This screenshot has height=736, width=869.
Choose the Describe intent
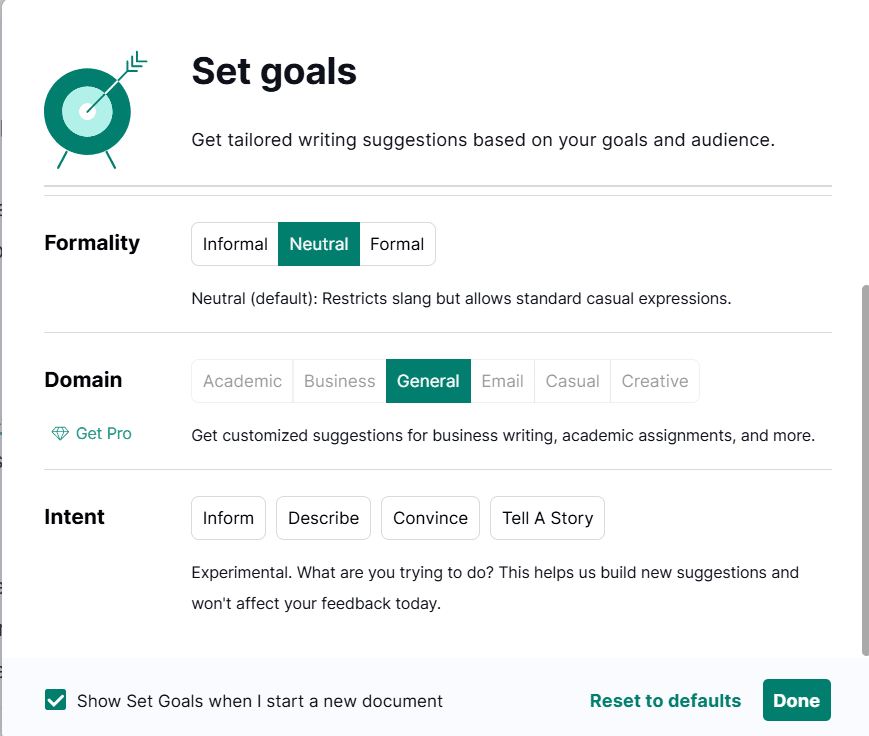coord(323,518)
